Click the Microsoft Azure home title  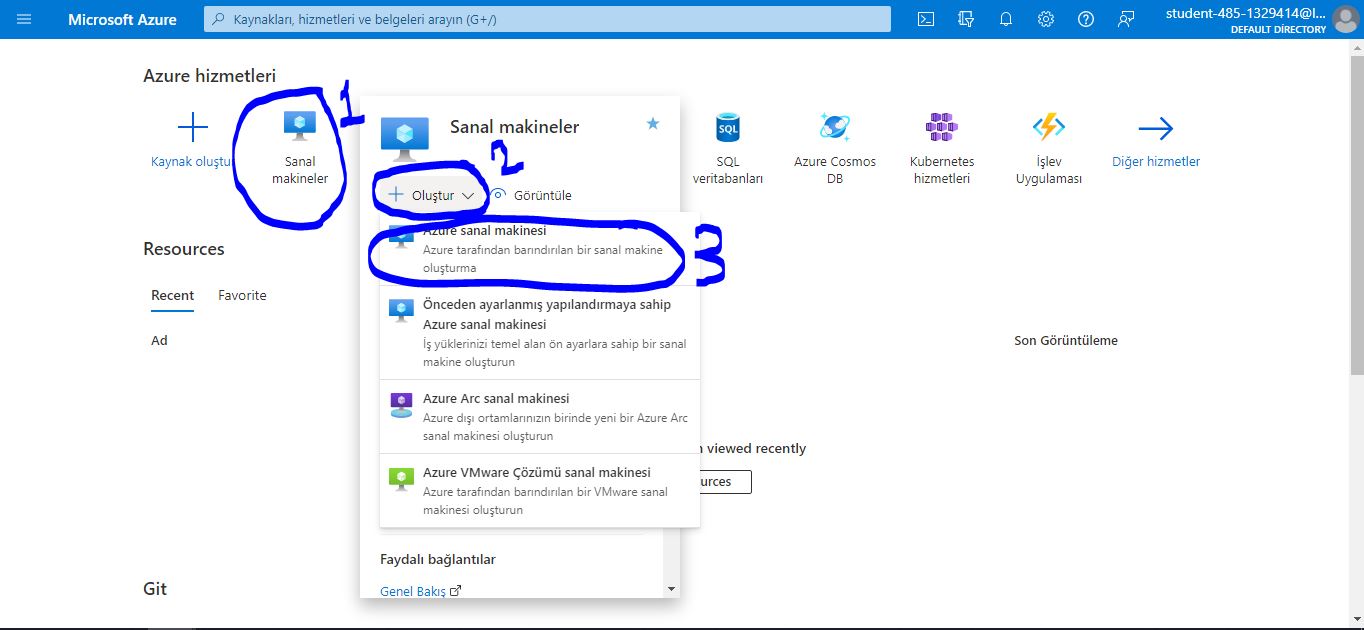tap(122, 19)
